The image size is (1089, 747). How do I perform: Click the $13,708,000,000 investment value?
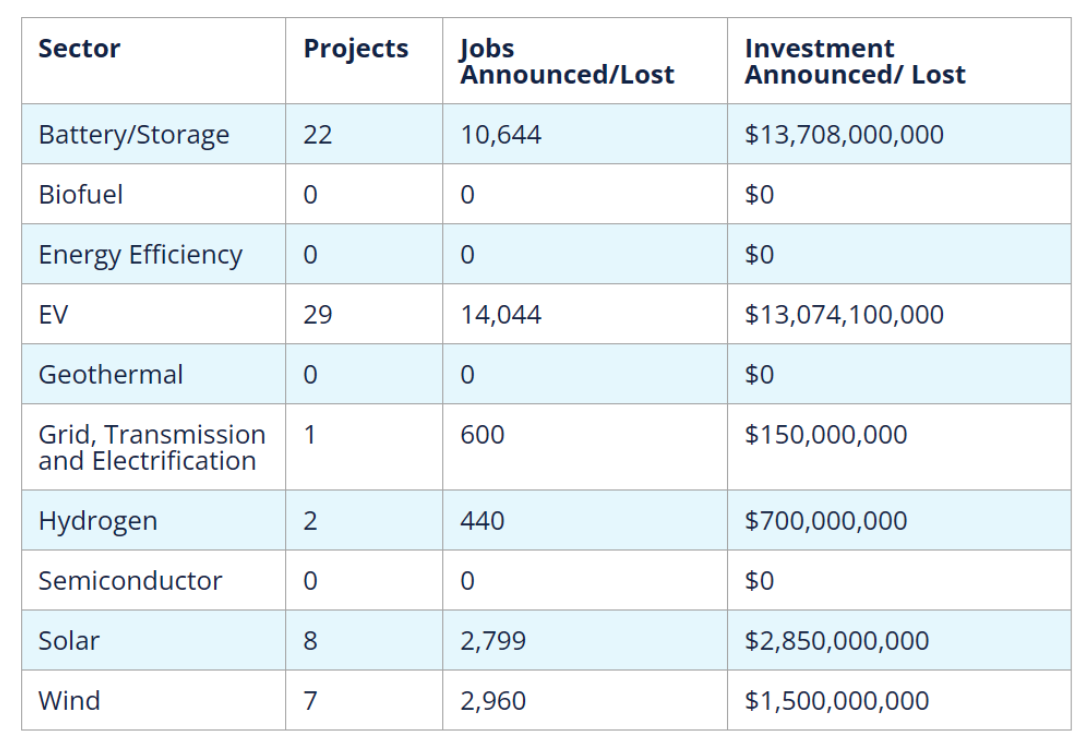coord(844,135)
